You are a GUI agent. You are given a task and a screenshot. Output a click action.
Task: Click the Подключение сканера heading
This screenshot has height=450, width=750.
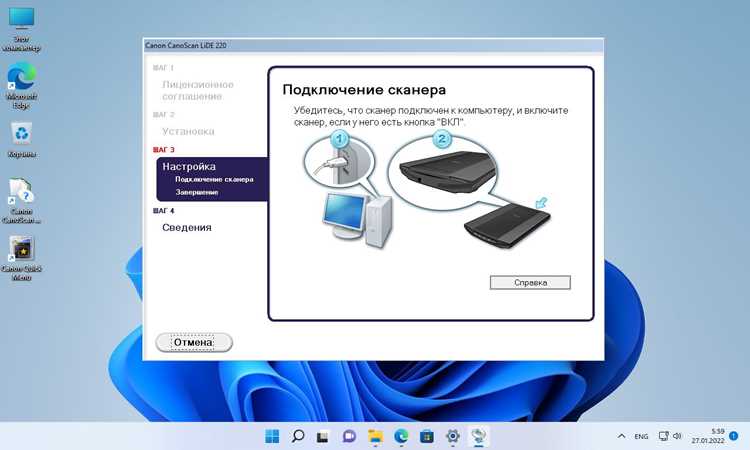pyautogui.click(x=364, y=90)
